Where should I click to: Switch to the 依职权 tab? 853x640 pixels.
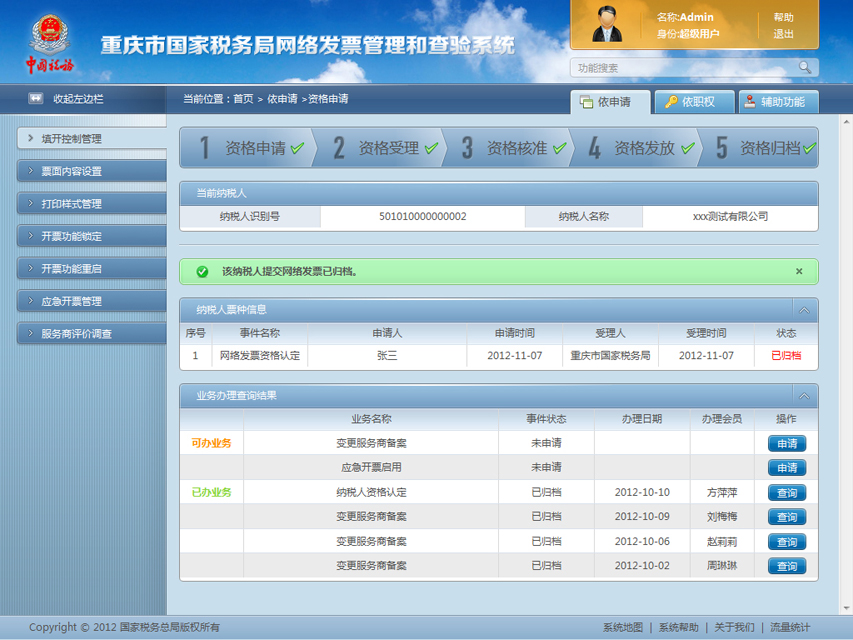click(694, 102)
